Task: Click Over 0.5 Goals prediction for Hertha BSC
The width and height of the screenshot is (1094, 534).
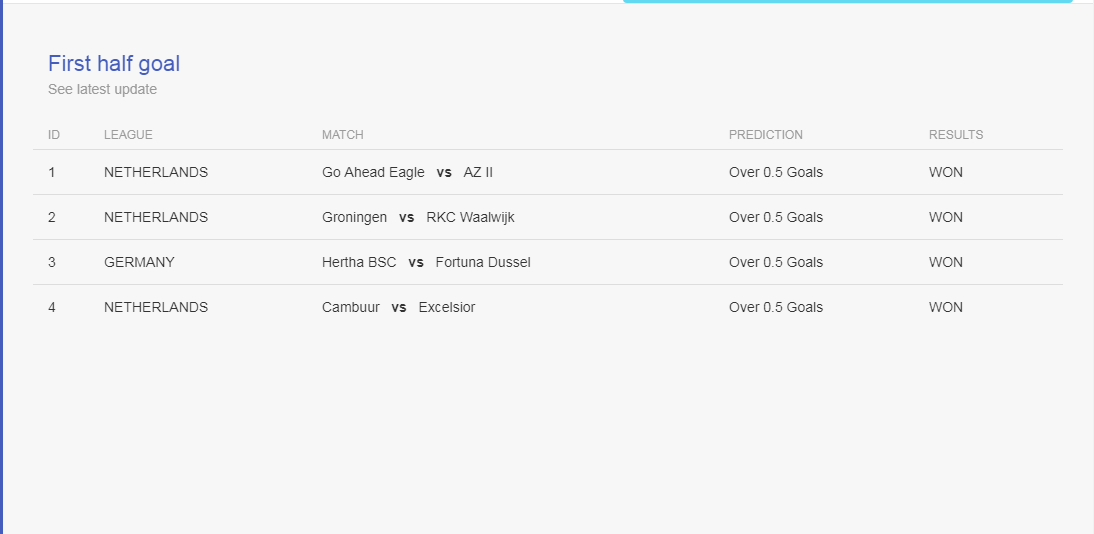Action: [x=776, y=262]
